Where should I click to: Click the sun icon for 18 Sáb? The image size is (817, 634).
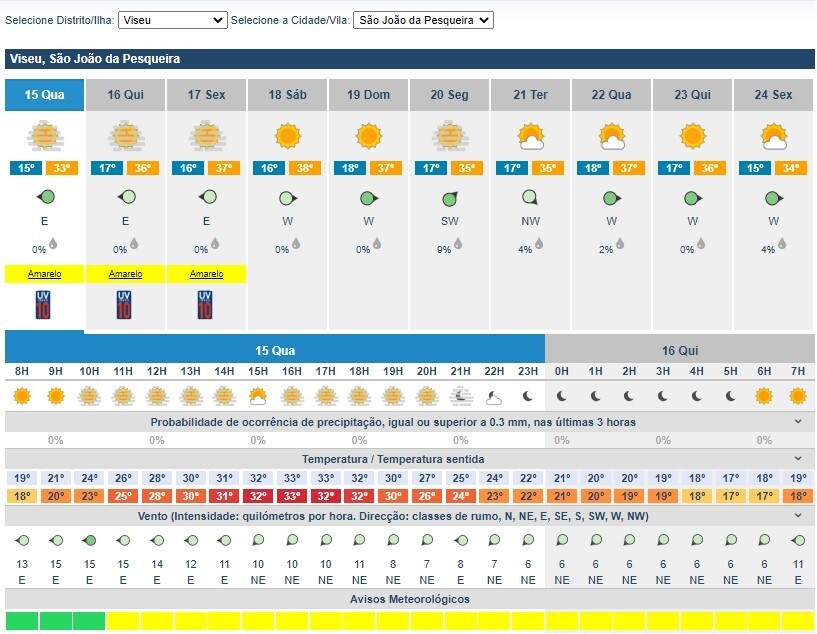pyautogui.click(x=288, y=135)
